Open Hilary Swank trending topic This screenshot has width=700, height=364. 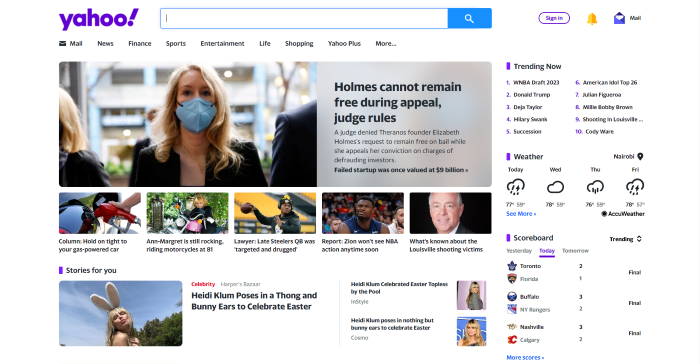coord(530,119)
